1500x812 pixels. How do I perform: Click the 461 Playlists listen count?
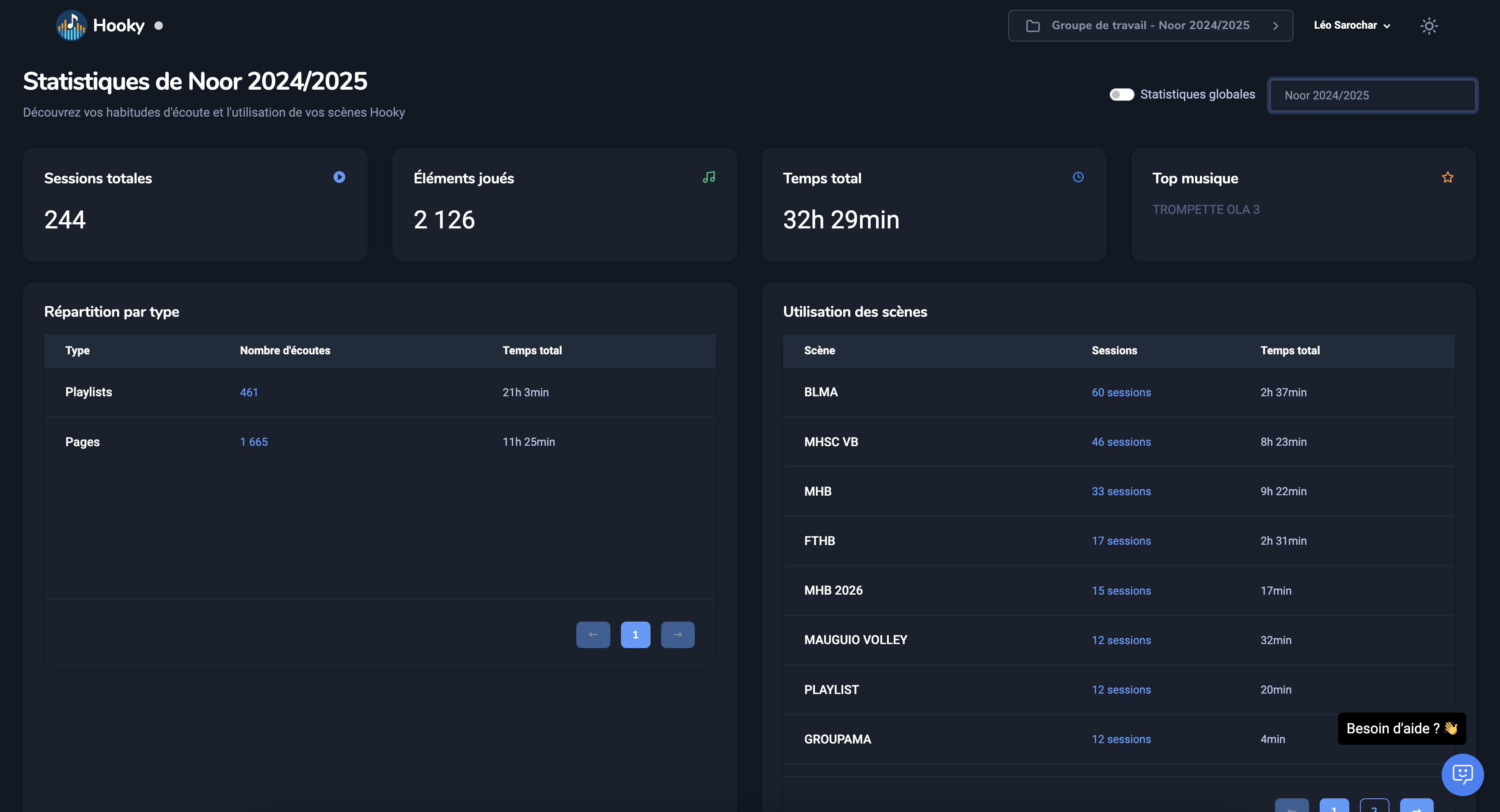point(249,392)
